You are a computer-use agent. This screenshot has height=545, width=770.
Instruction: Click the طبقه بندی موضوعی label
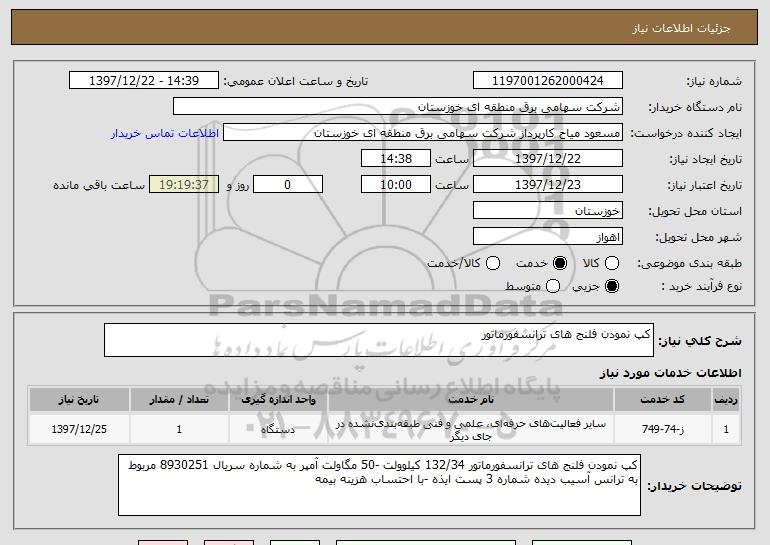pyautogui.click(x=689, y=264)
